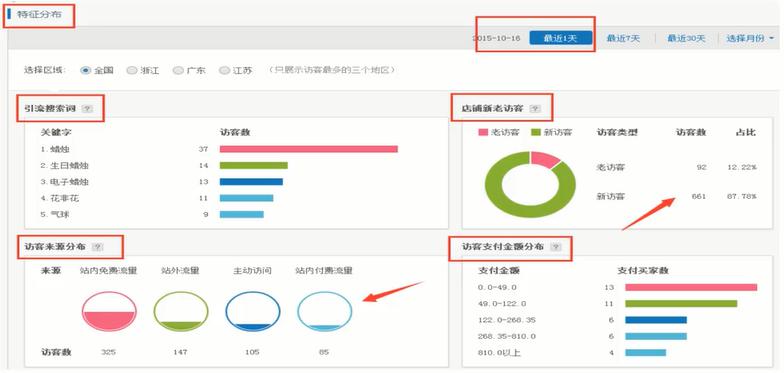Image resolution: width=784 pixels, height=373 pixels.
Task: Click keyword row 4. 花非花
Action: pyautogui.click(x=60, y=198)
